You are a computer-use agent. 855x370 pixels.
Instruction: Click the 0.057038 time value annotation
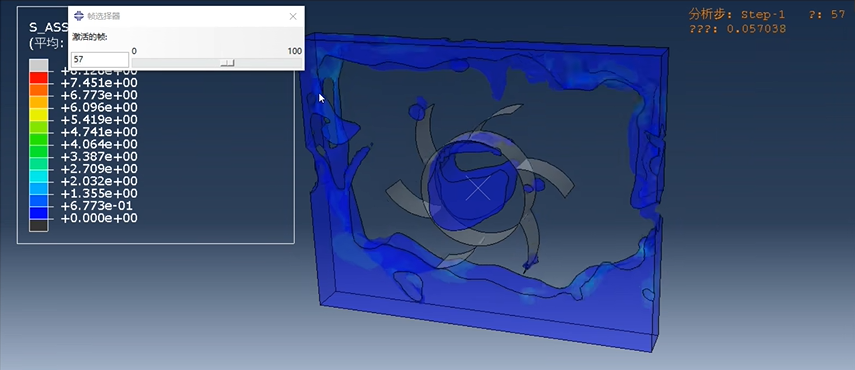[757, 29]
